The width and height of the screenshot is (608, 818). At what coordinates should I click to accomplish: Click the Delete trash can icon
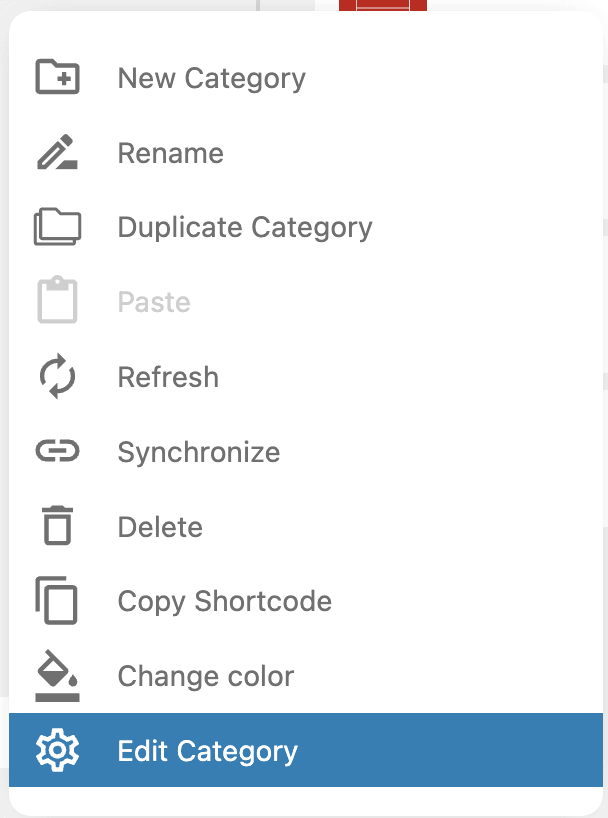click(x=57, y=526)
